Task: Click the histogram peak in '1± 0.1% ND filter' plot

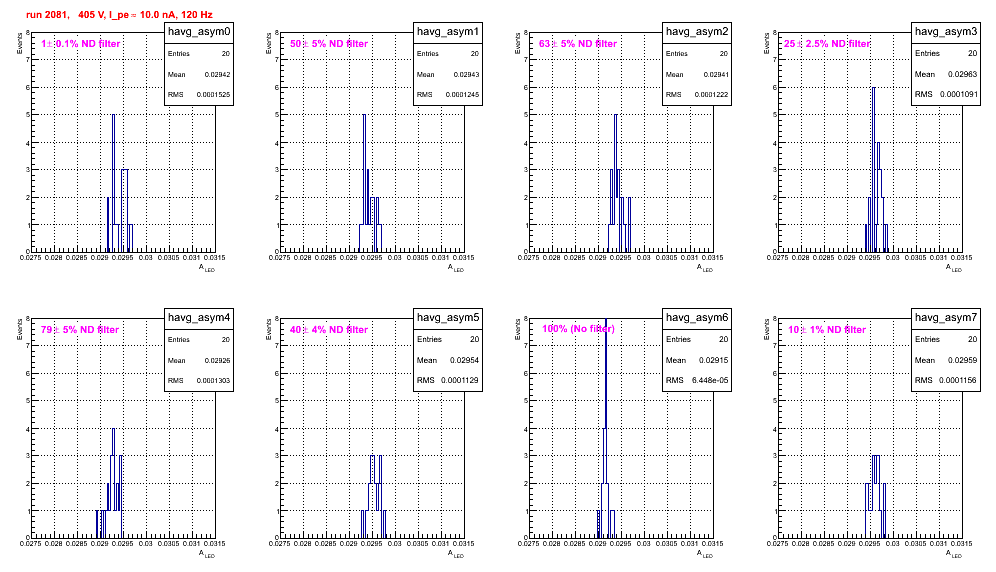Action: [113, 116]
